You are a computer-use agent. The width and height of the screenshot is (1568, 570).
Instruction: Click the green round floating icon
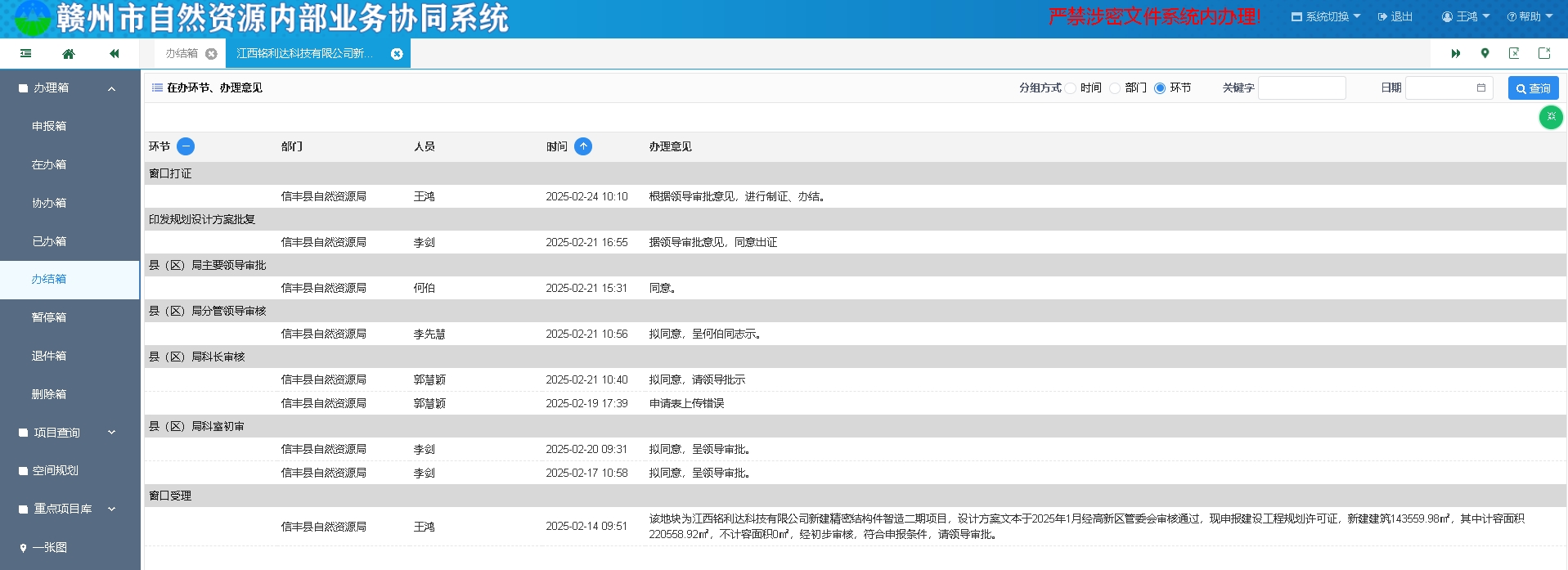pyautogui.click(x=1551, y=117)
